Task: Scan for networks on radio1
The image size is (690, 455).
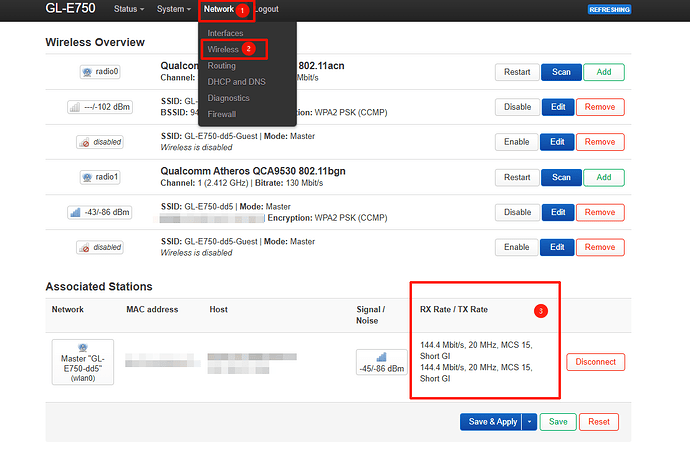Action: [x=560, y=177]
